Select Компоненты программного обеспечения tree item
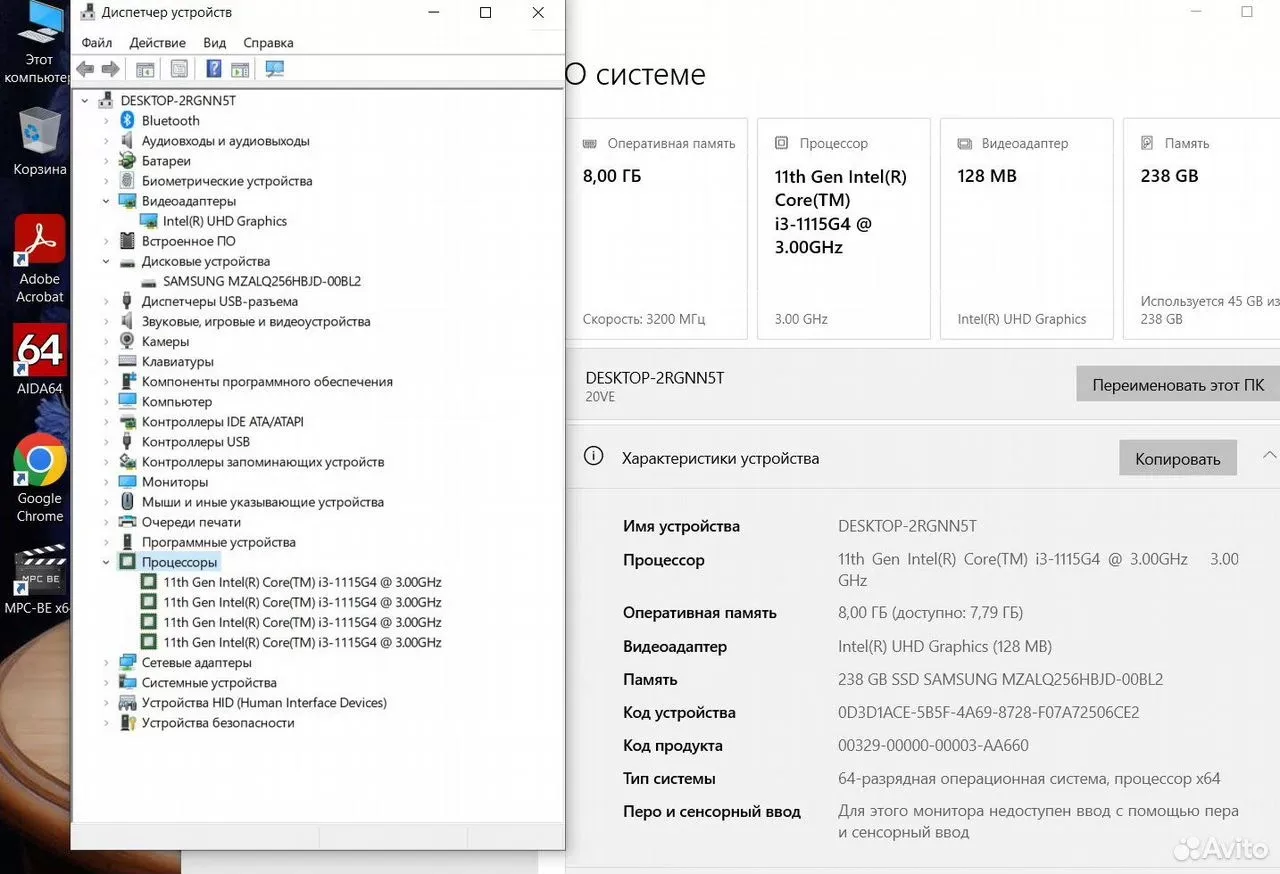 coord(267,381)
